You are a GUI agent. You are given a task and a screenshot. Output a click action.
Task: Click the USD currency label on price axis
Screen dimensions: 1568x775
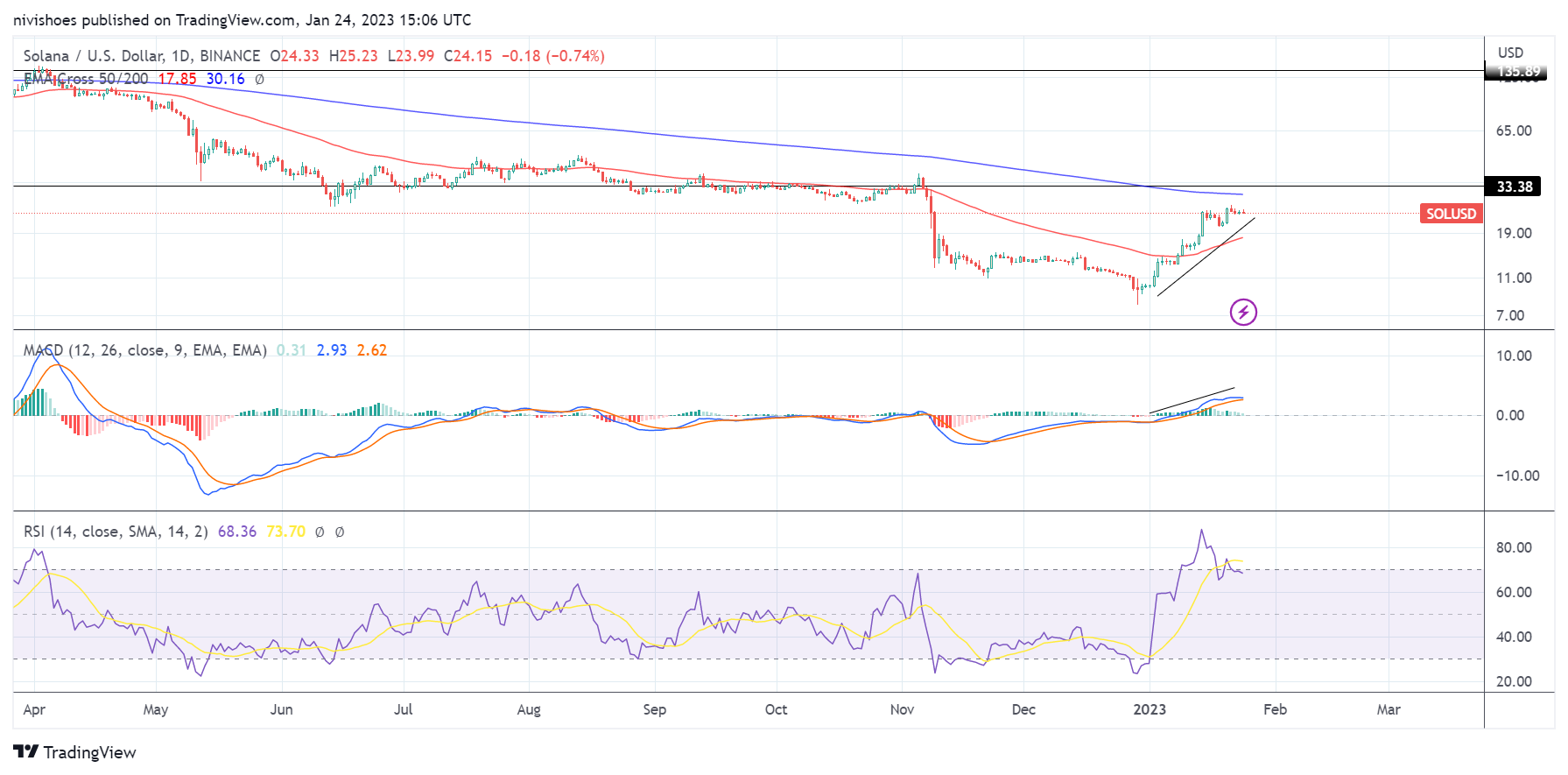click(x=1510, y=53)
